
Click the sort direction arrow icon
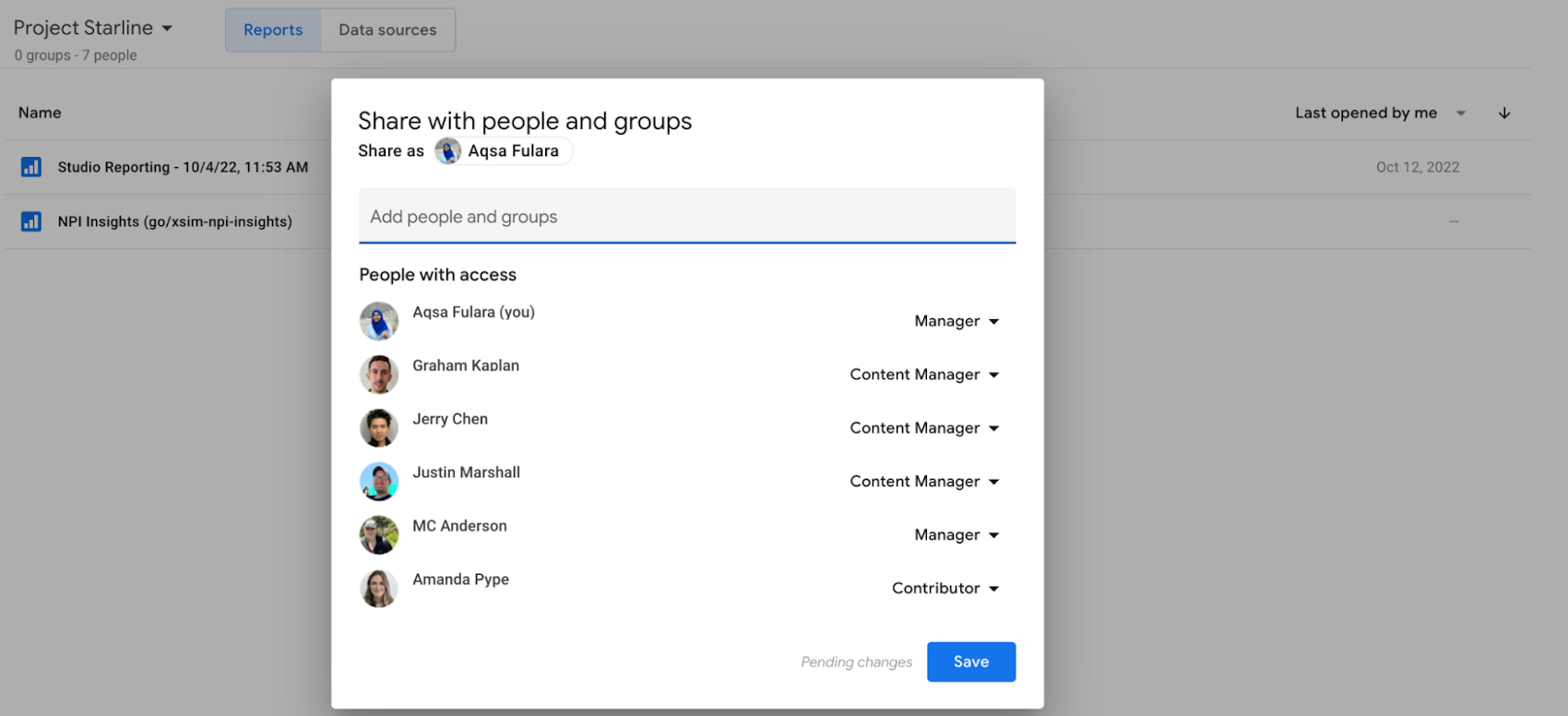pos(1503,113)
